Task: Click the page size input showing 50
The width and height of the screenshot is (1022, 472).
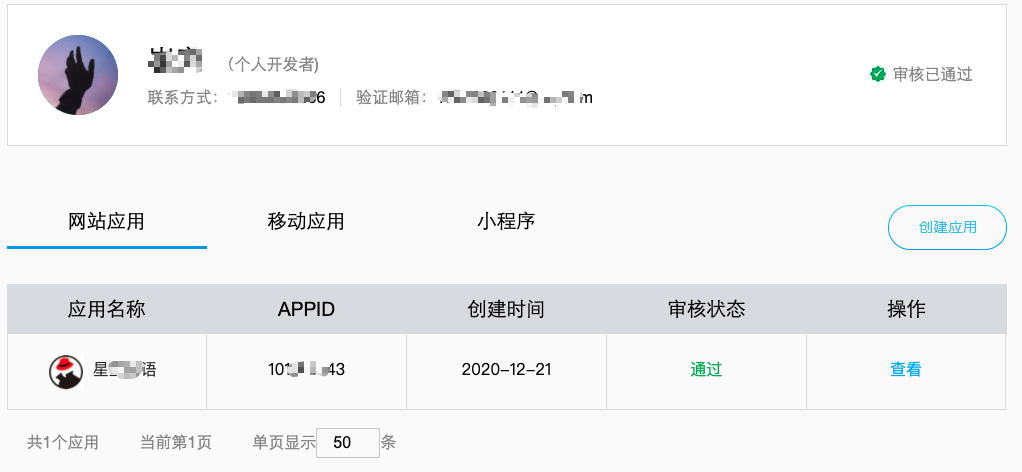Action: (348, 443)
